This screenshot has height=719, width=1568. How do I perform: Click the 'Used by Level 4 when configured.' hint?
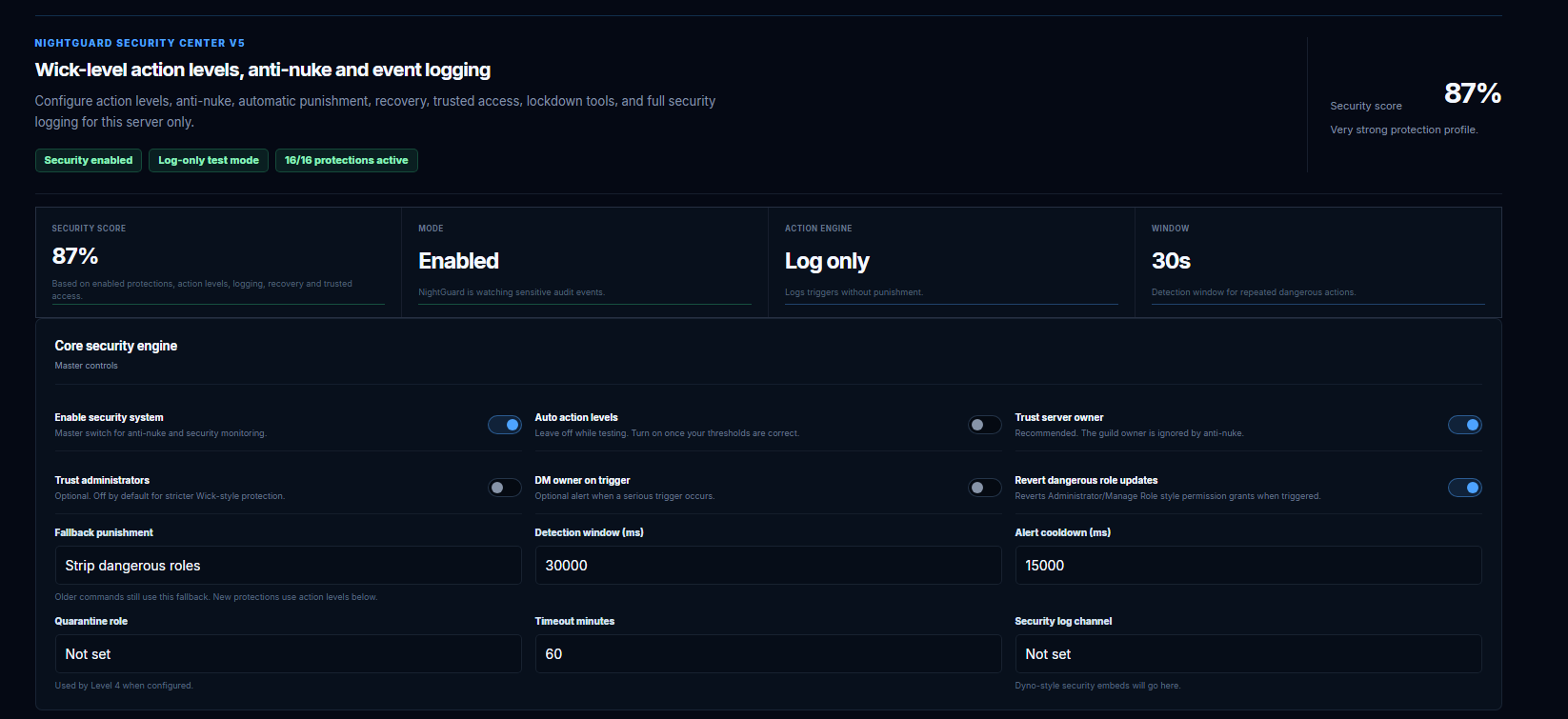pos(124,686)
